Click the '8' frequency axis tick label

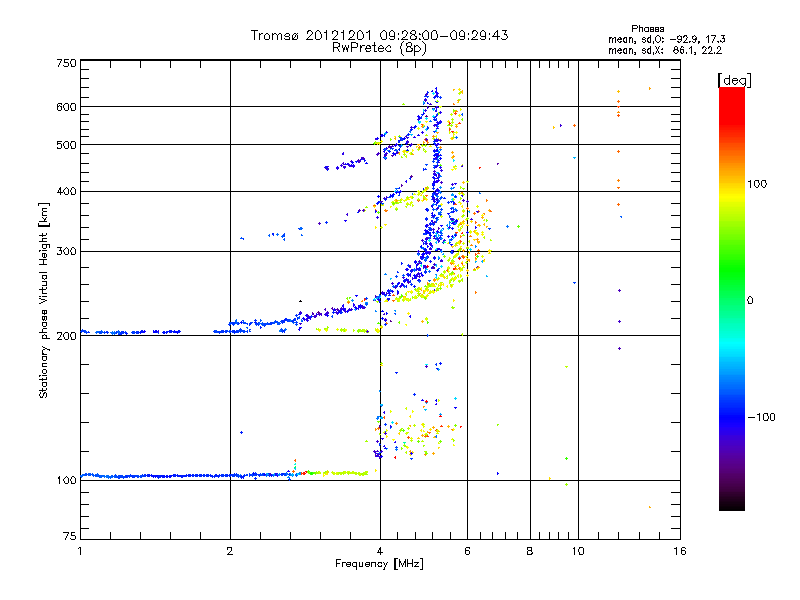(530, 551)
